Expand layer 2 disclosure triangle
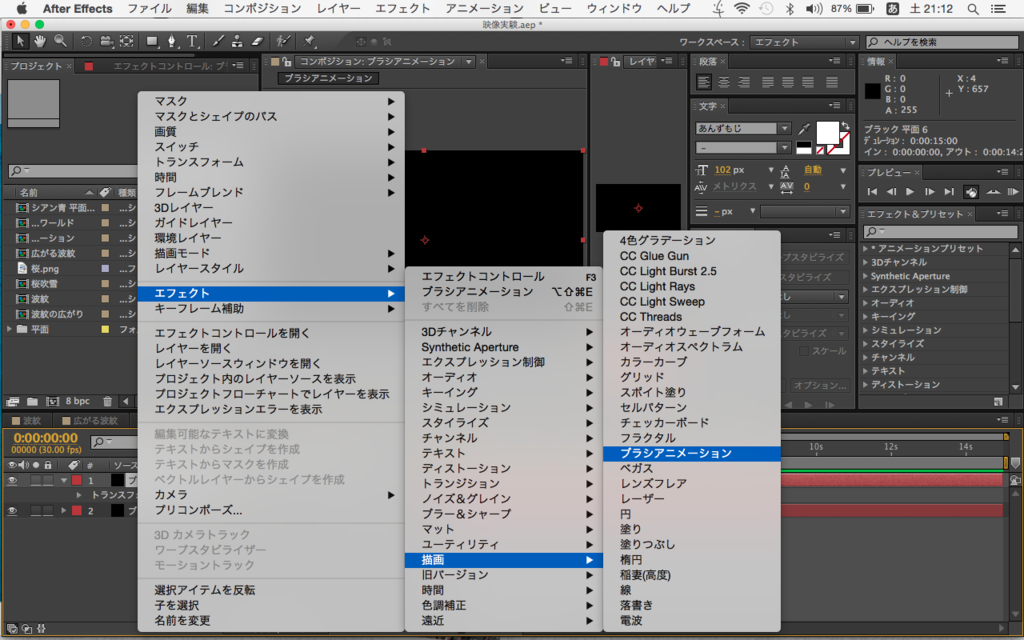This screenshot has height=640, width=1024. 63,511
